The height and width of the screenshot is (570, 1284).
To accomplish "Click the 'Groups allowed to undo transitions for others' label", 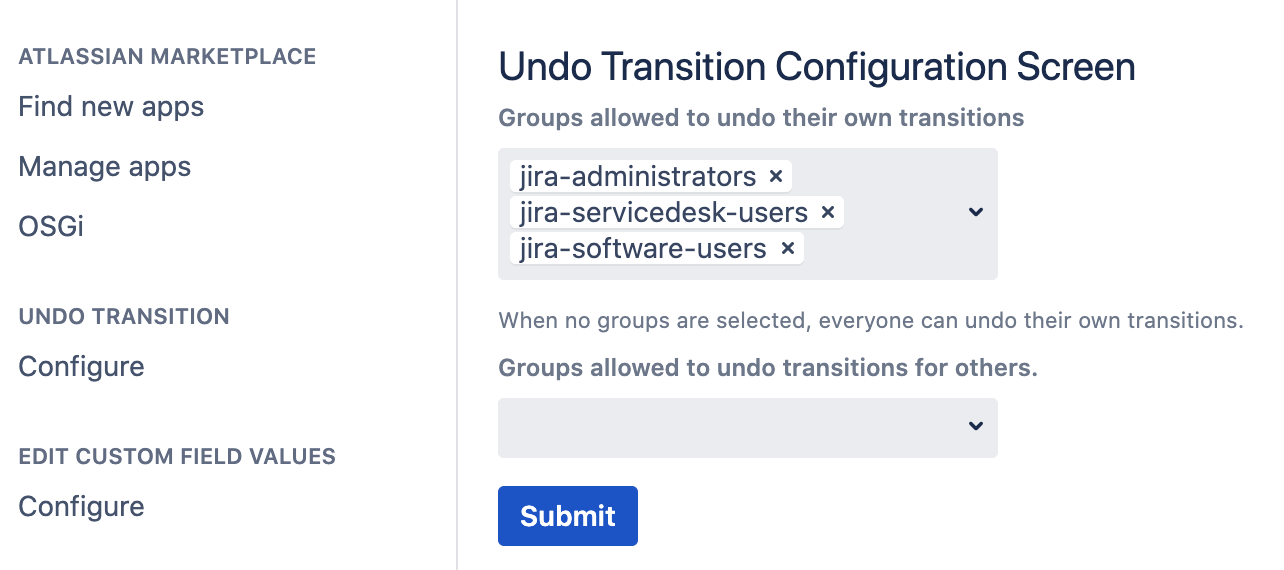I will coord(768,368).
